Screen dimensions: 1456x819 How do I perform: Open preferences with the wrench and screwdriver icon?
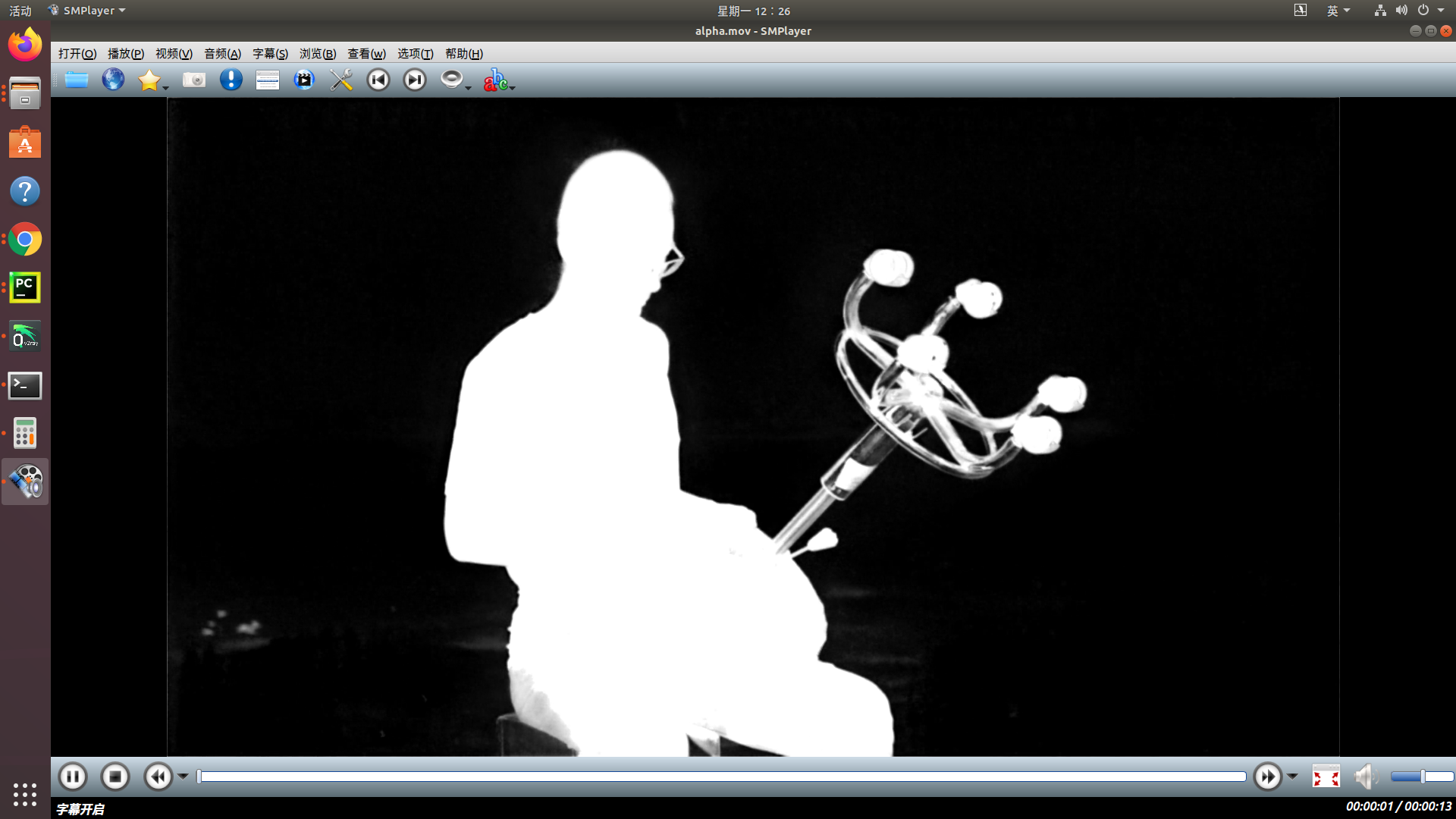pyautogui.click(x=341, y=80)
